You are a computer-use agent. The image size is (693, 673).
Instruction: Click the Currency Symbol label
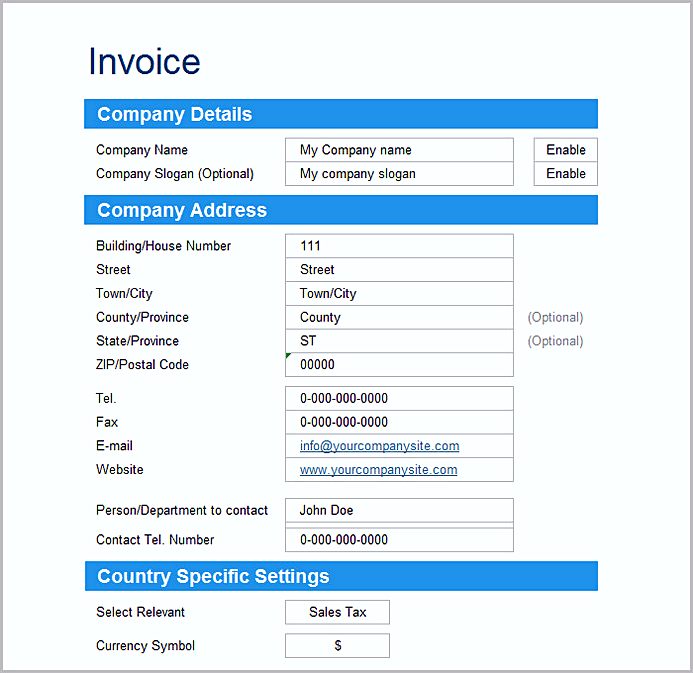(x=145, y=646)
